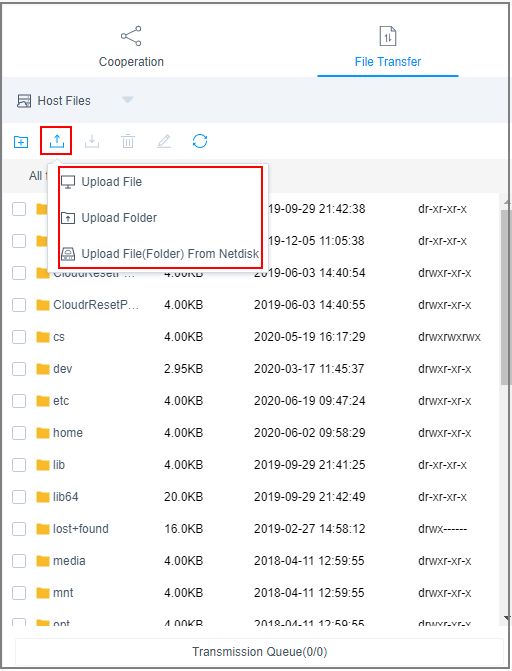
Task: Click the Cooperation share icon
Action: click(131, 36)
